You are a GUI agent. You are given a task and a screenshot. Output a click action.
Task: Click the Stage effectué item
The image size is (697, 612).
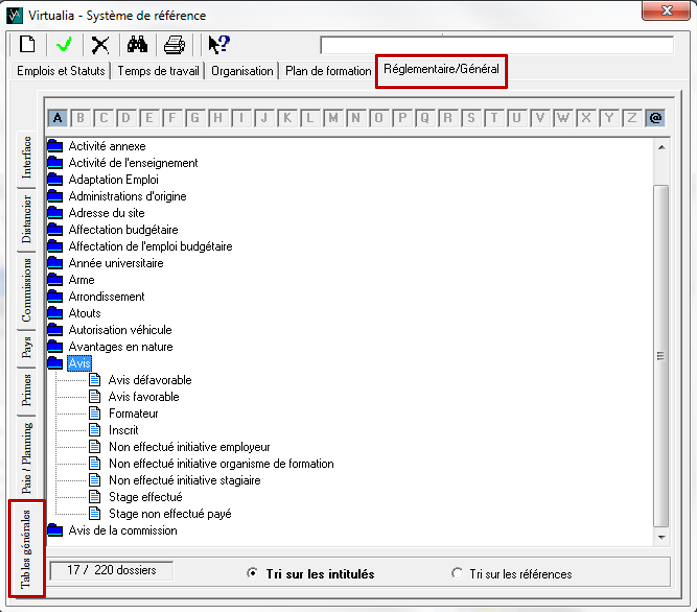tap(145, 497)
